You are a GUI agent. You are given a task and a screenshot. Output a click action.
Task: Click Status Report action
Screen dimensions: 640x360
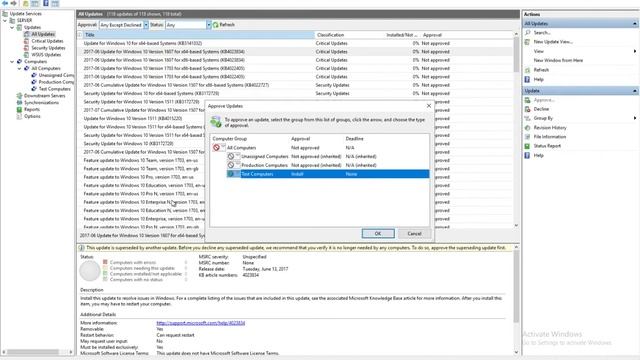[547, 146]
